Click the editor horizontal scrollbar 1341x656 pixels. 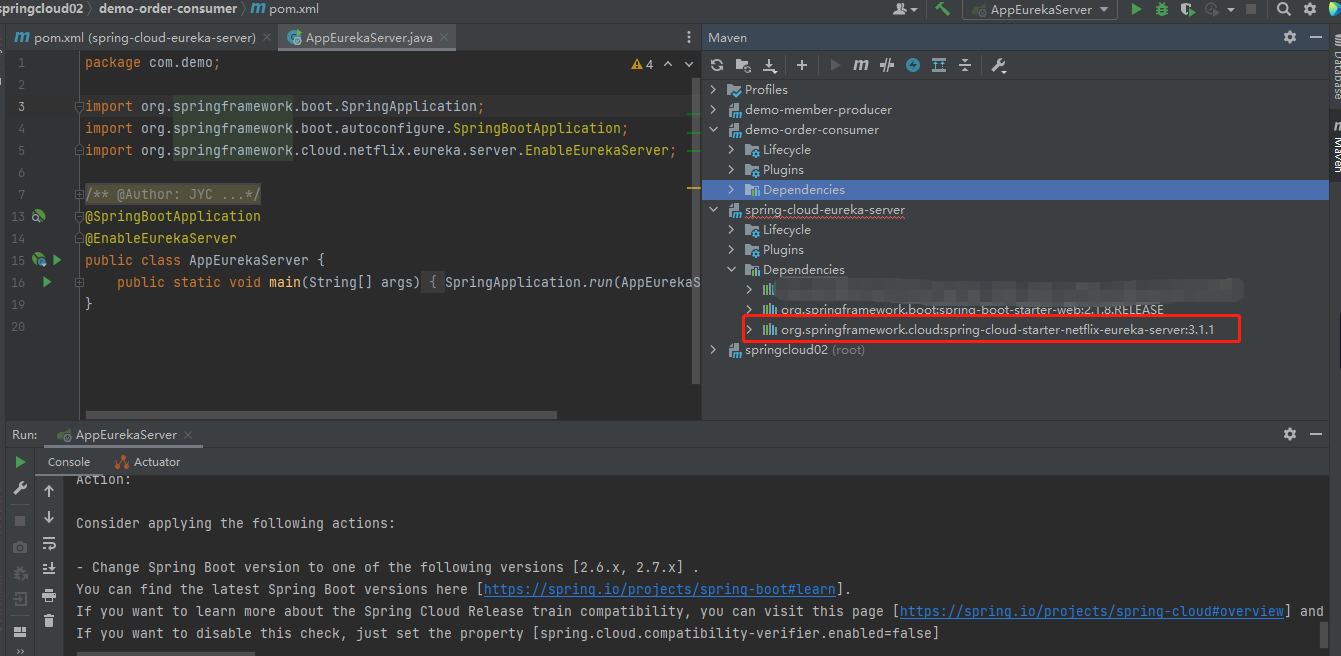(x=321, y=415)
